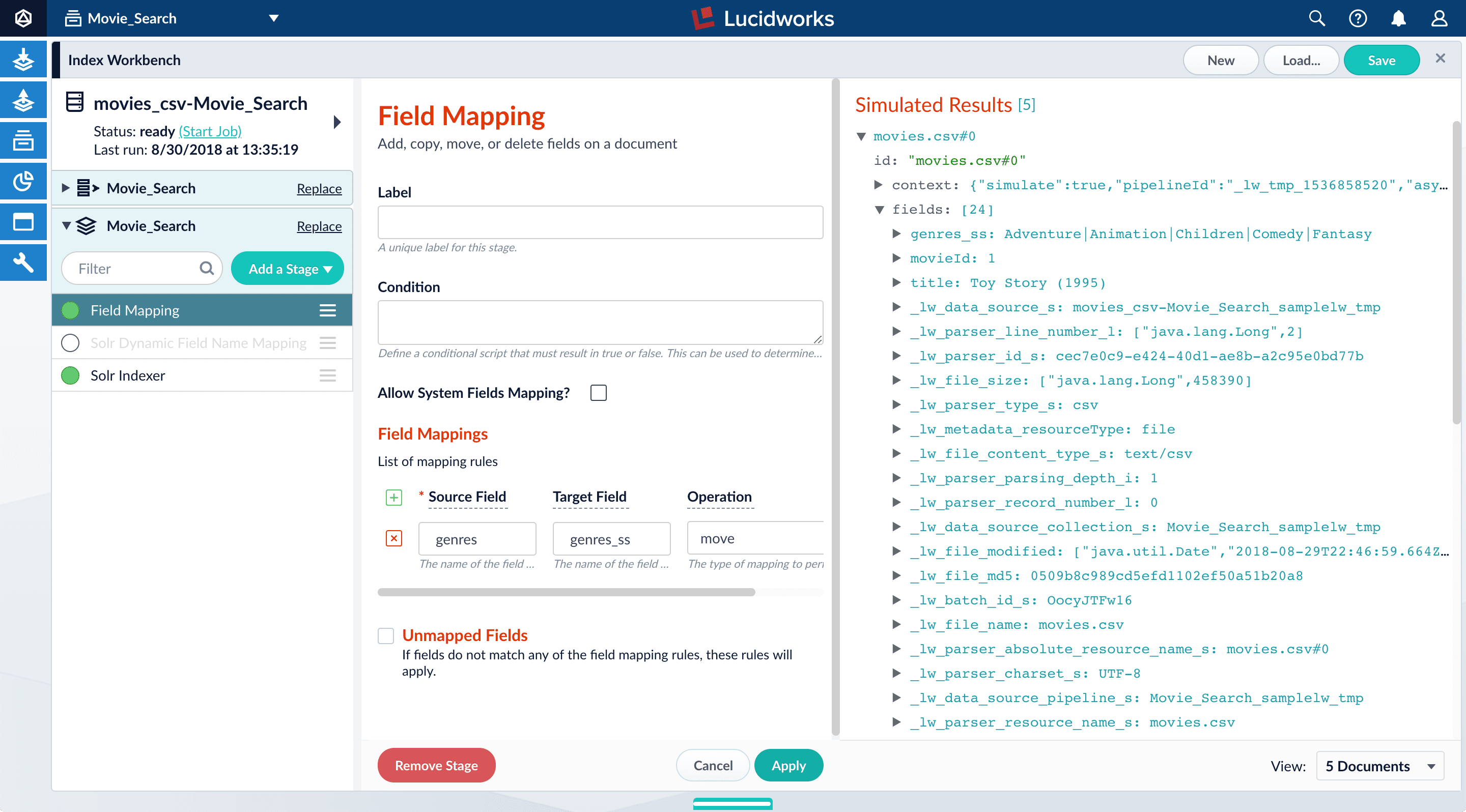Open the user account icon

pos(1439,18)
